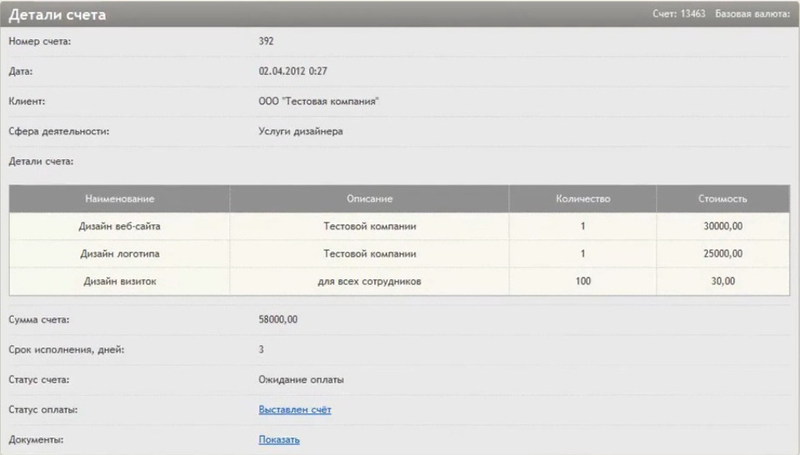This screenshot has height=455, width=800.
Task: Click the invoice total 58000,00
Action: point(278,319)
